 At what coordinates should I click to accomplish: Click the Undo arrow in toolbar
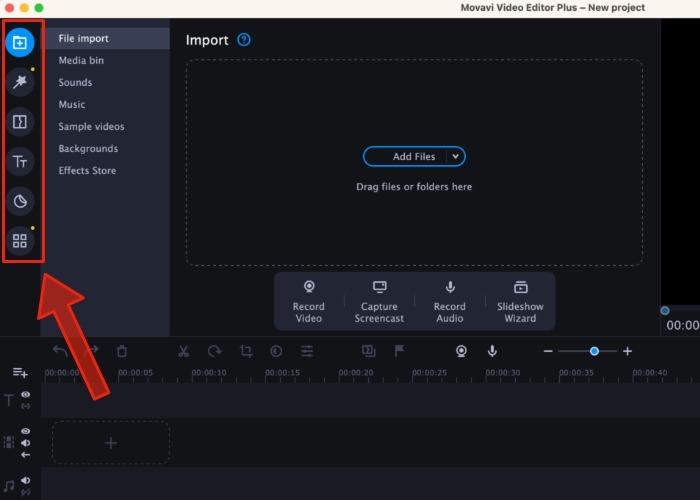[x=60, y=351]
